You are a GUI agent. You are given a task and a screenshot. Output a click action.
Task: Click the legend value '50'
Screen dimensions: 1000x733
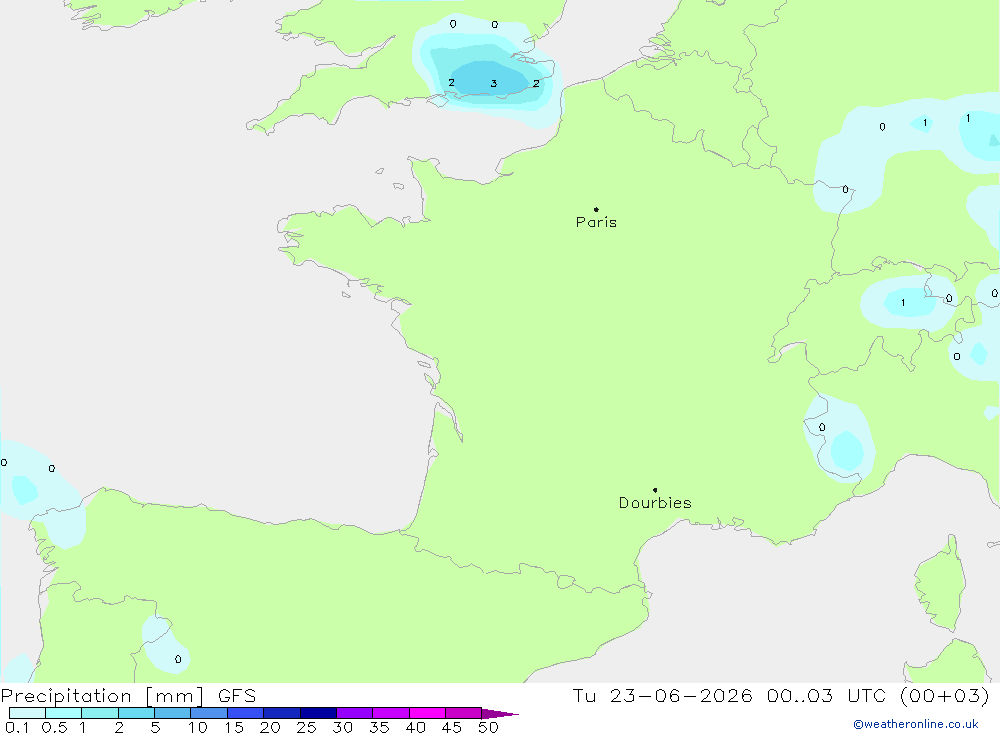(488, 727)
